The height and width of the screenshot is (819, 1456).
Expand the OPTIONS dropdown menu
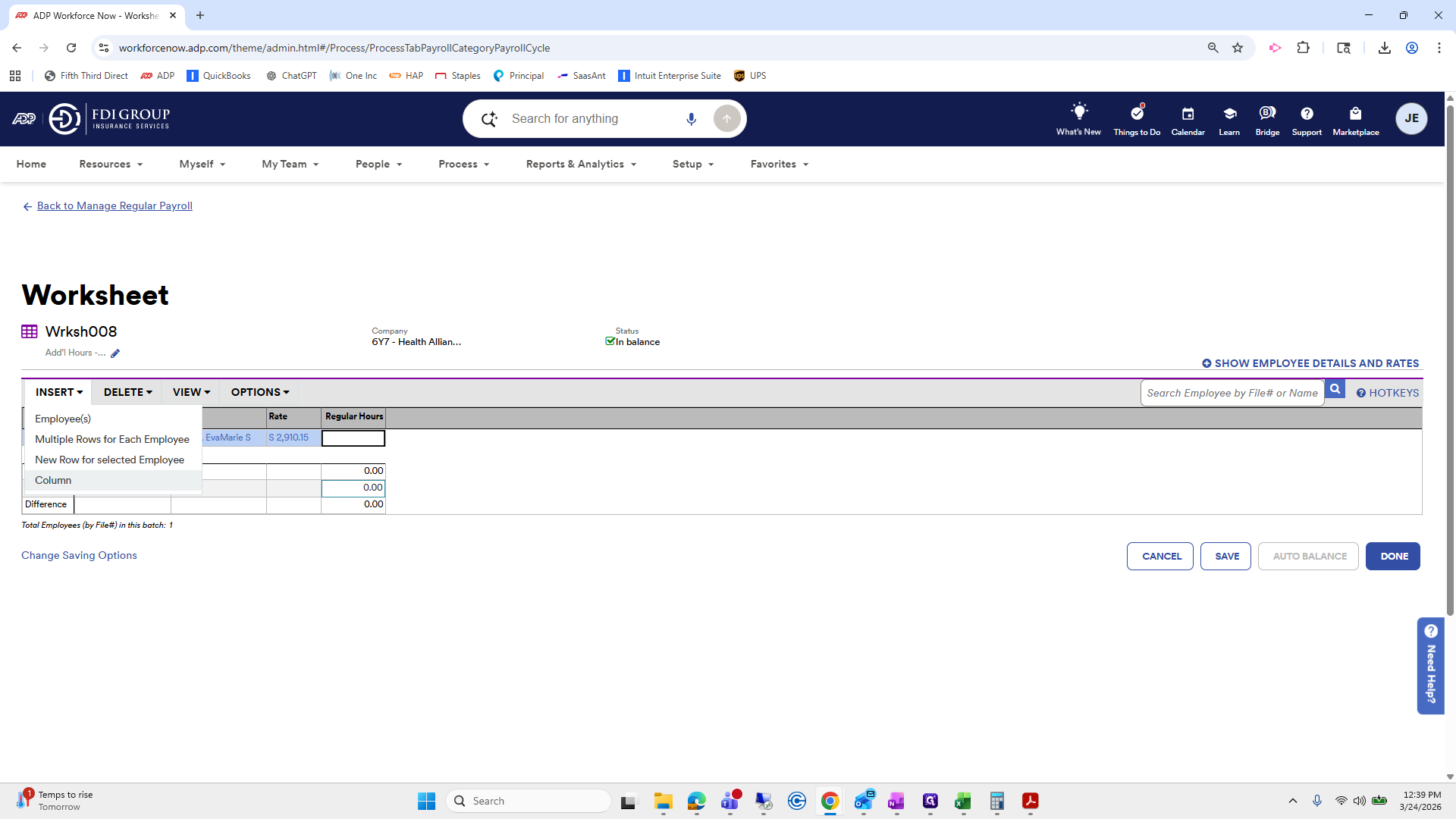[x=260, y=392]
